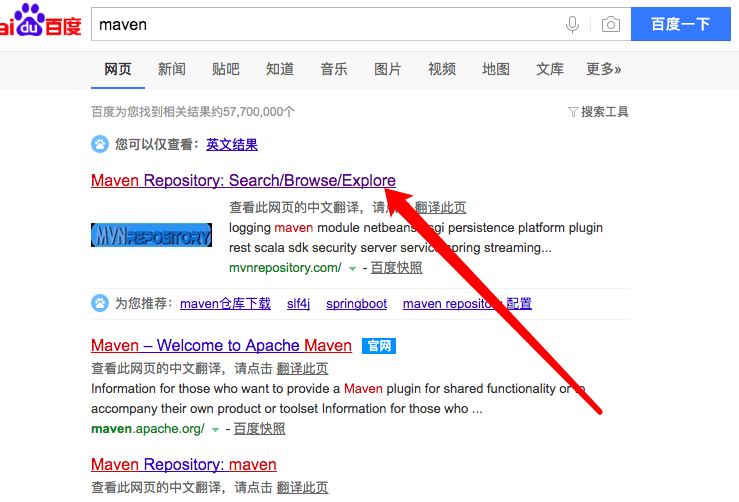Expand dropdown arrow next to maven.apache.org/
The width and height of the screenshot is (739, 502).
215,430
